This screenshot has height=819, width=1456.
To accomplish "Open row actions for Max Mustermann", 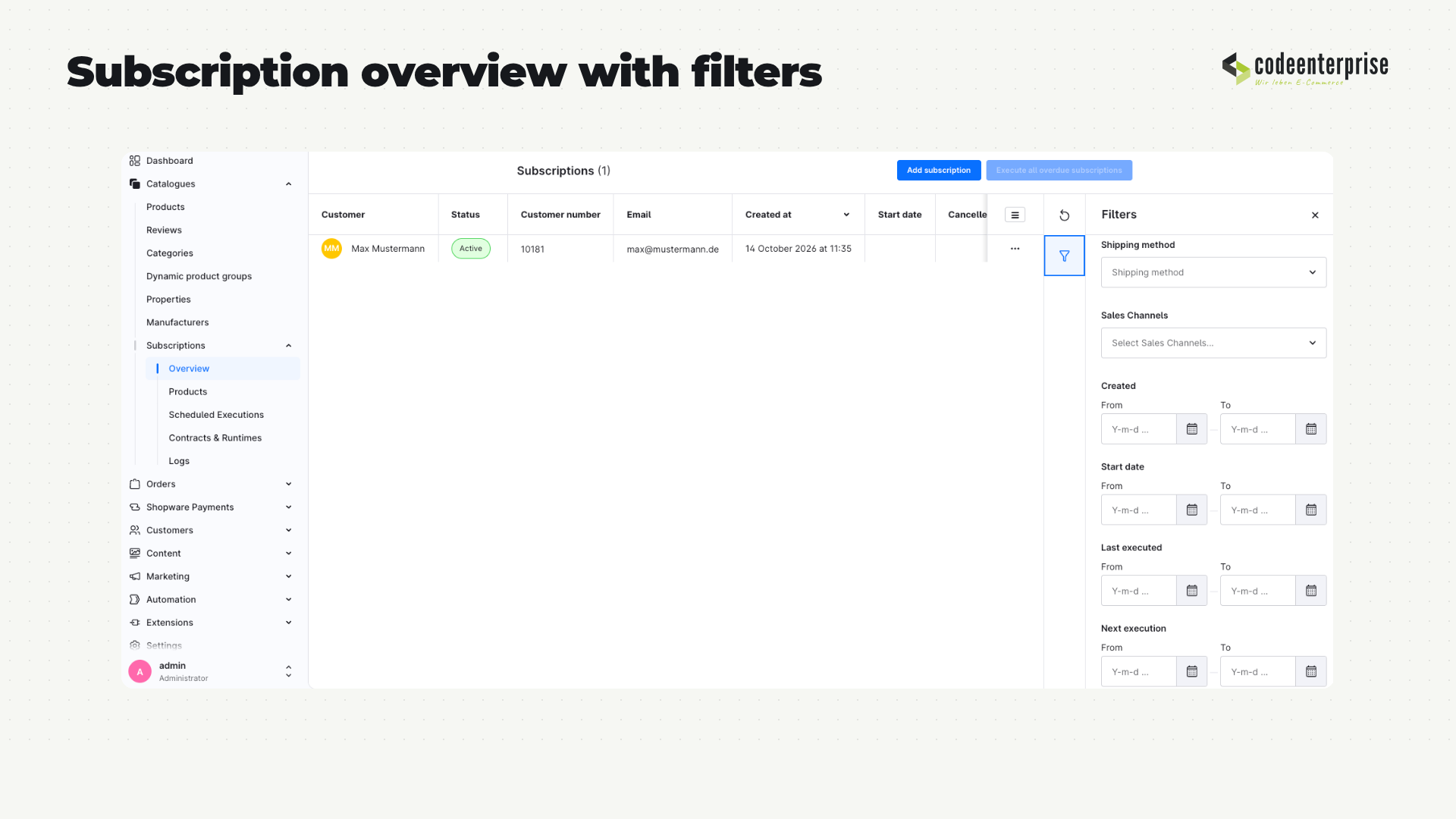I will point(1015,249).
